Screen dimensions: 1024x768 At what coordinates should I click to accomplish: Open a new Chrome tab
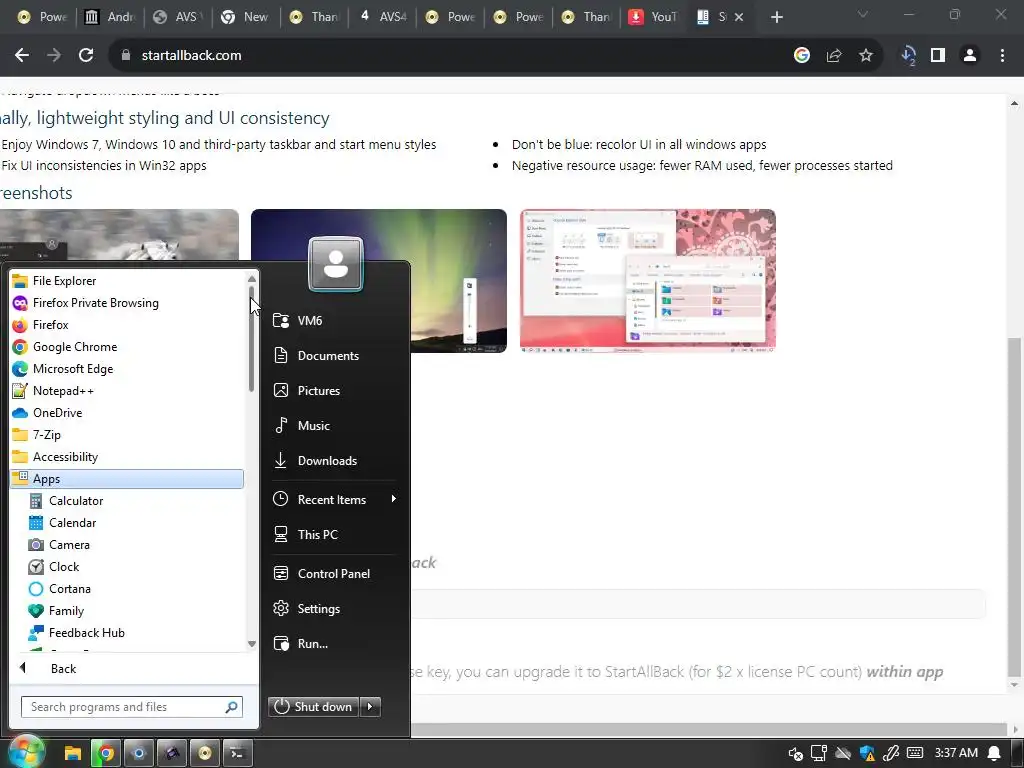(776, 17)
